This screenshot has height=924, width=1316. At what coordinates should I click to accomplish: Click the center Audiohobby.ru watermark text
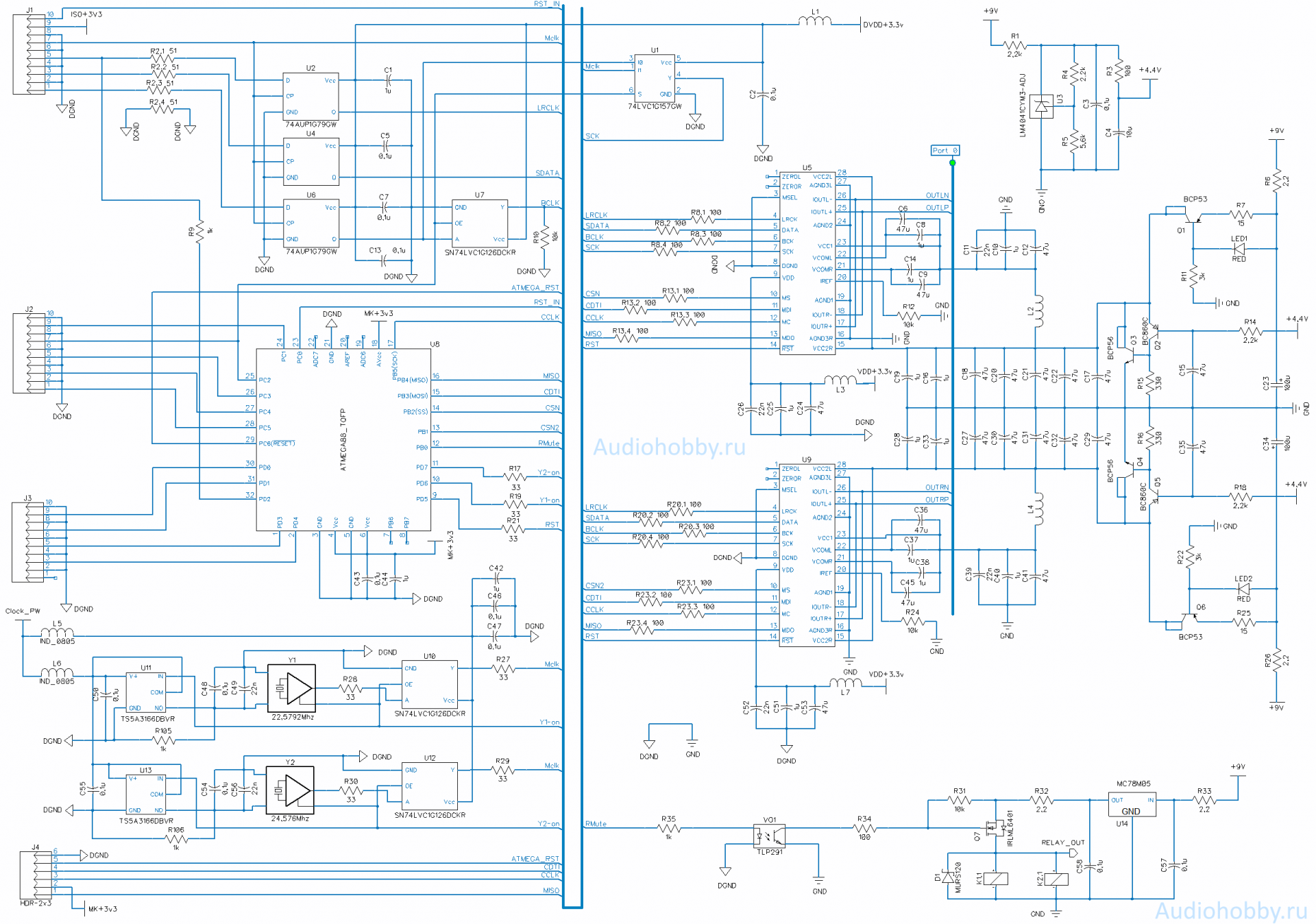(669, 447)
